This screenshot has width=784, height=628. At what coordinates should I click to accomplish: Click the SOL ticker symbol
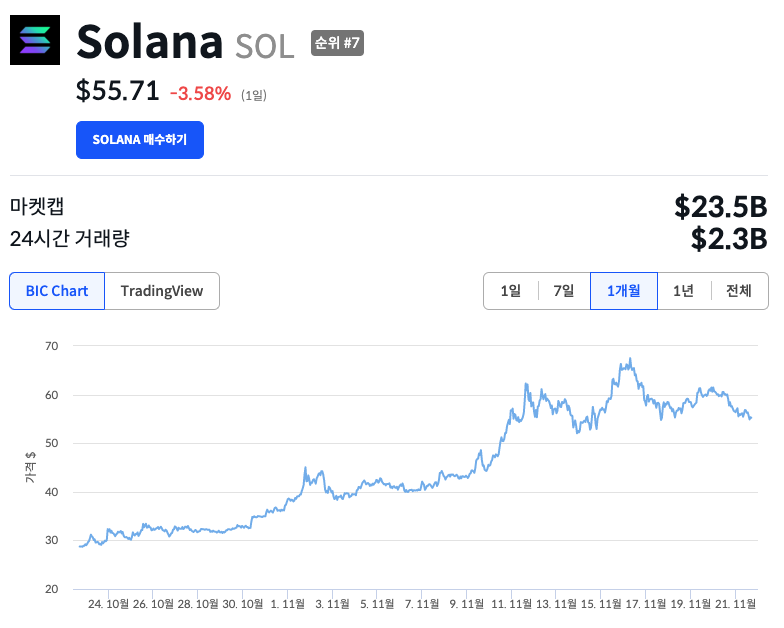[x=265, y=46]
